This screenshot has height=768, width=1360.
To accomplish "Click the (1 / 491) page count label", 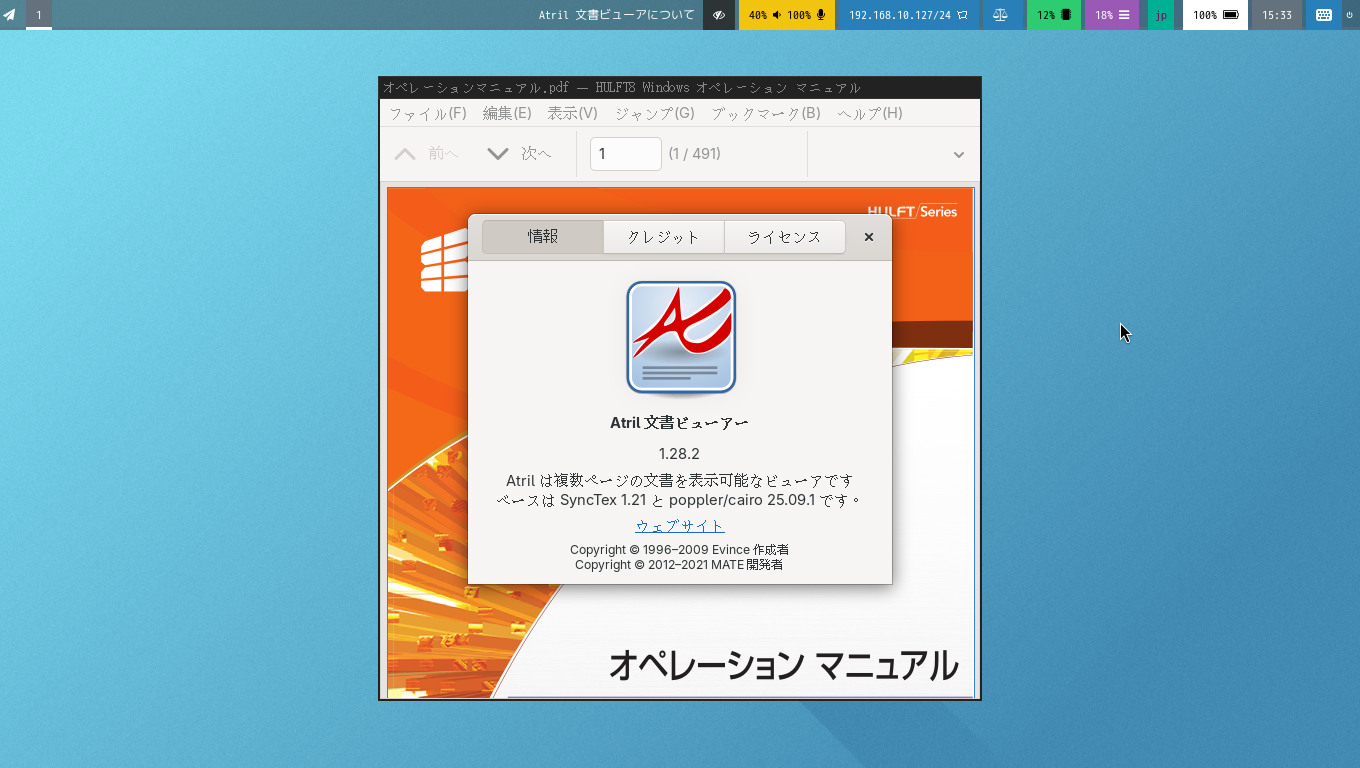I will 695,154.
